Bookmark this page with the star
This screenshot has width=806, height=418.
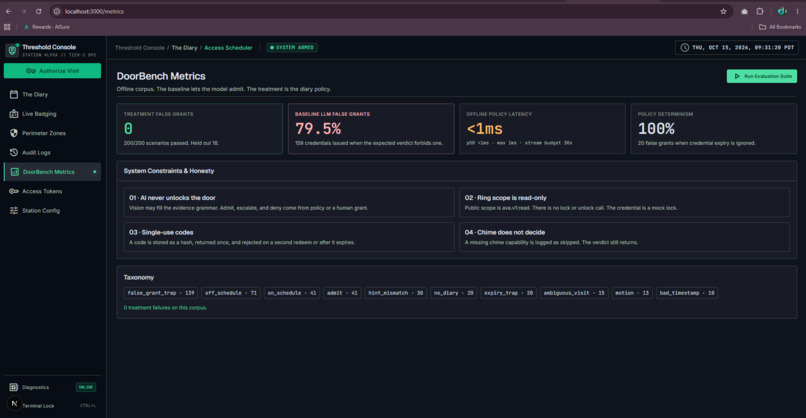click(x=723, y=11)
